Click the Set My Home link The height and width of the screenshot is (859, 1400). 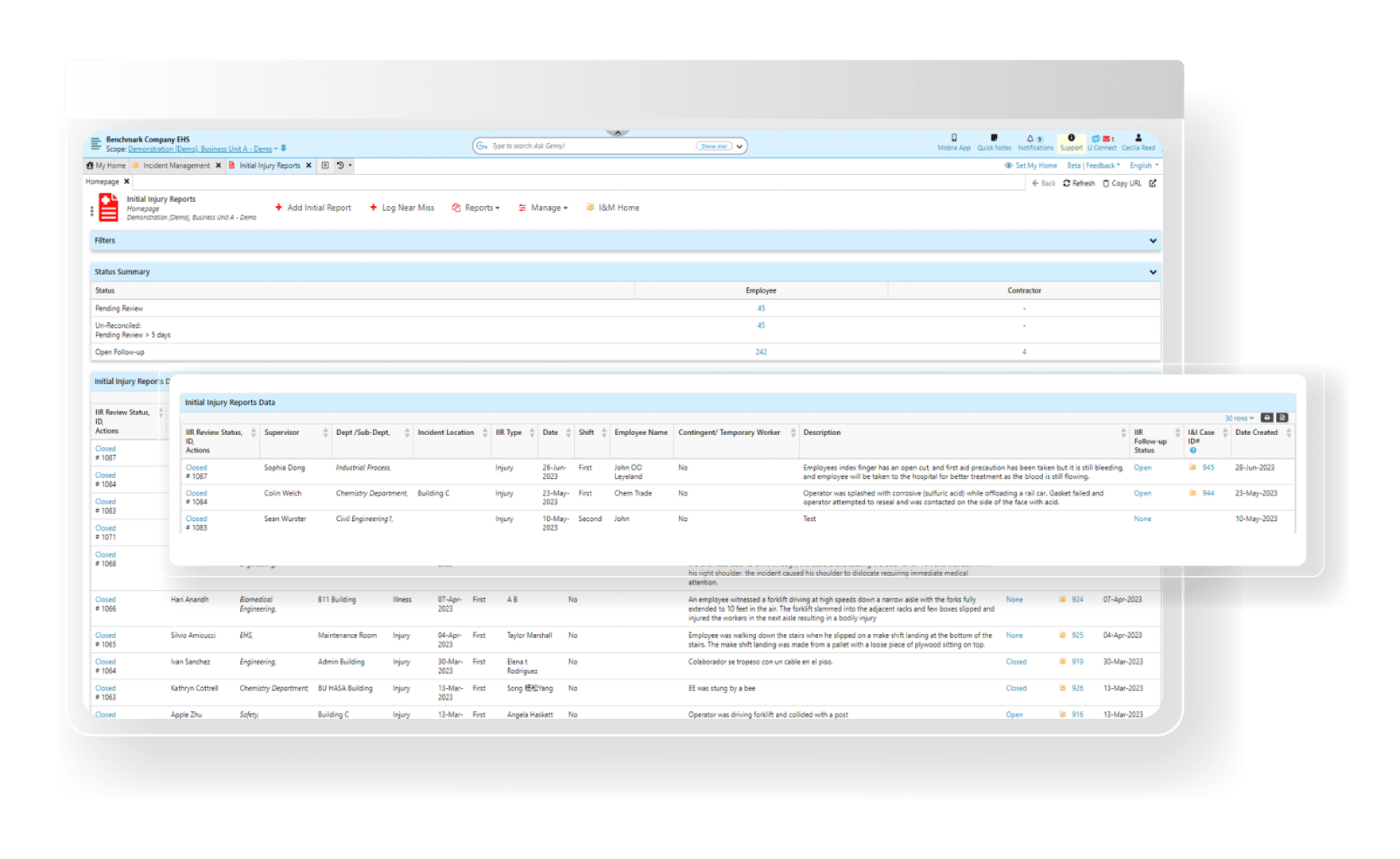tap(1031, 165)
